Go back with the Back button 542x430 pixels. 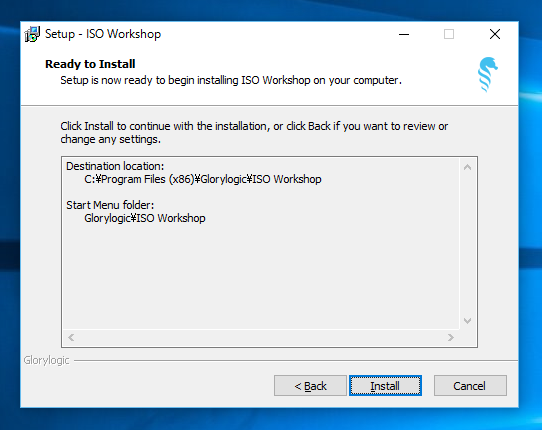coord(310,385)
